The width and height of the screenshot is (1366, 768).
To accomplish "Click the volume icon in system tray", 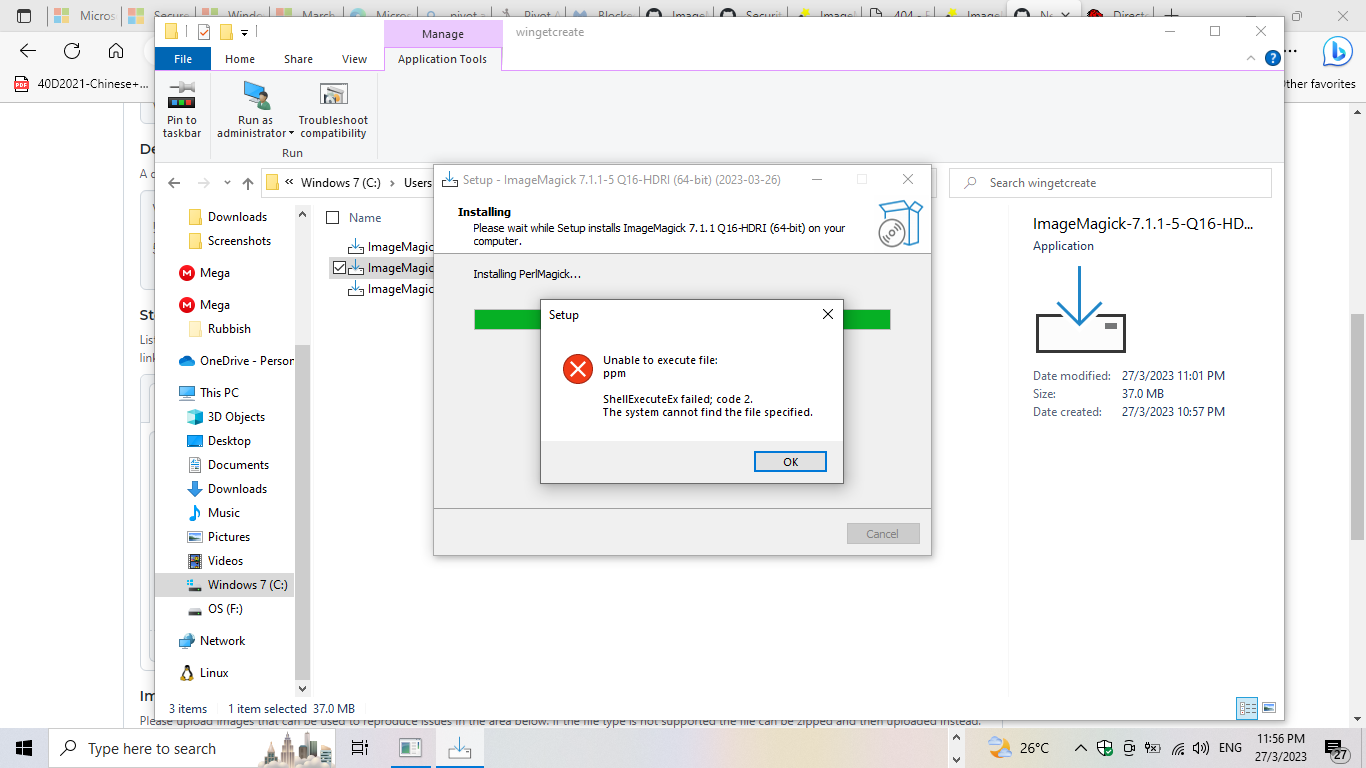I will click(x=1199, y=748).
